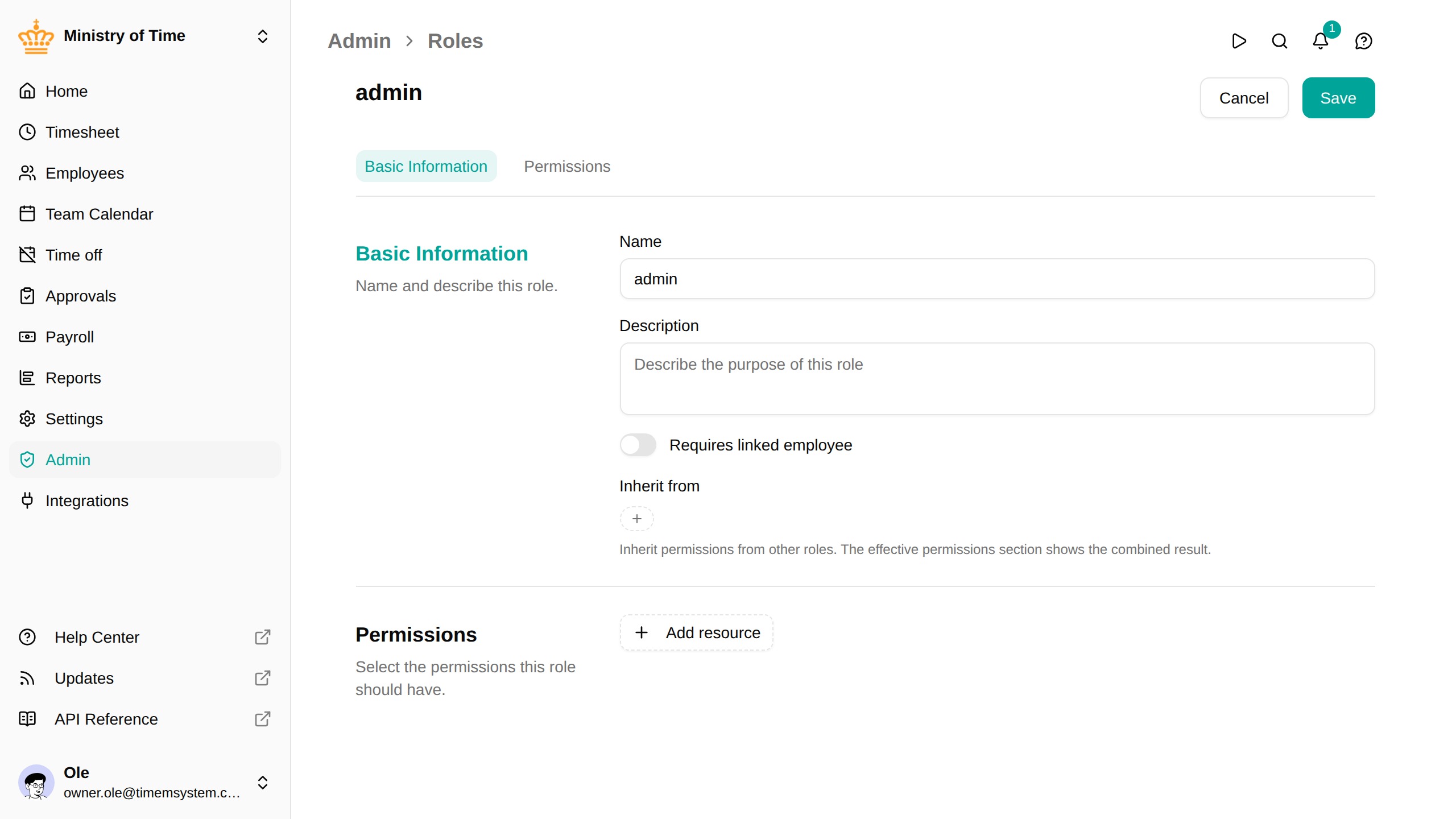Click Ole's avatar picture
This screenshot has width=1456, height=819.
click(36, 783)
